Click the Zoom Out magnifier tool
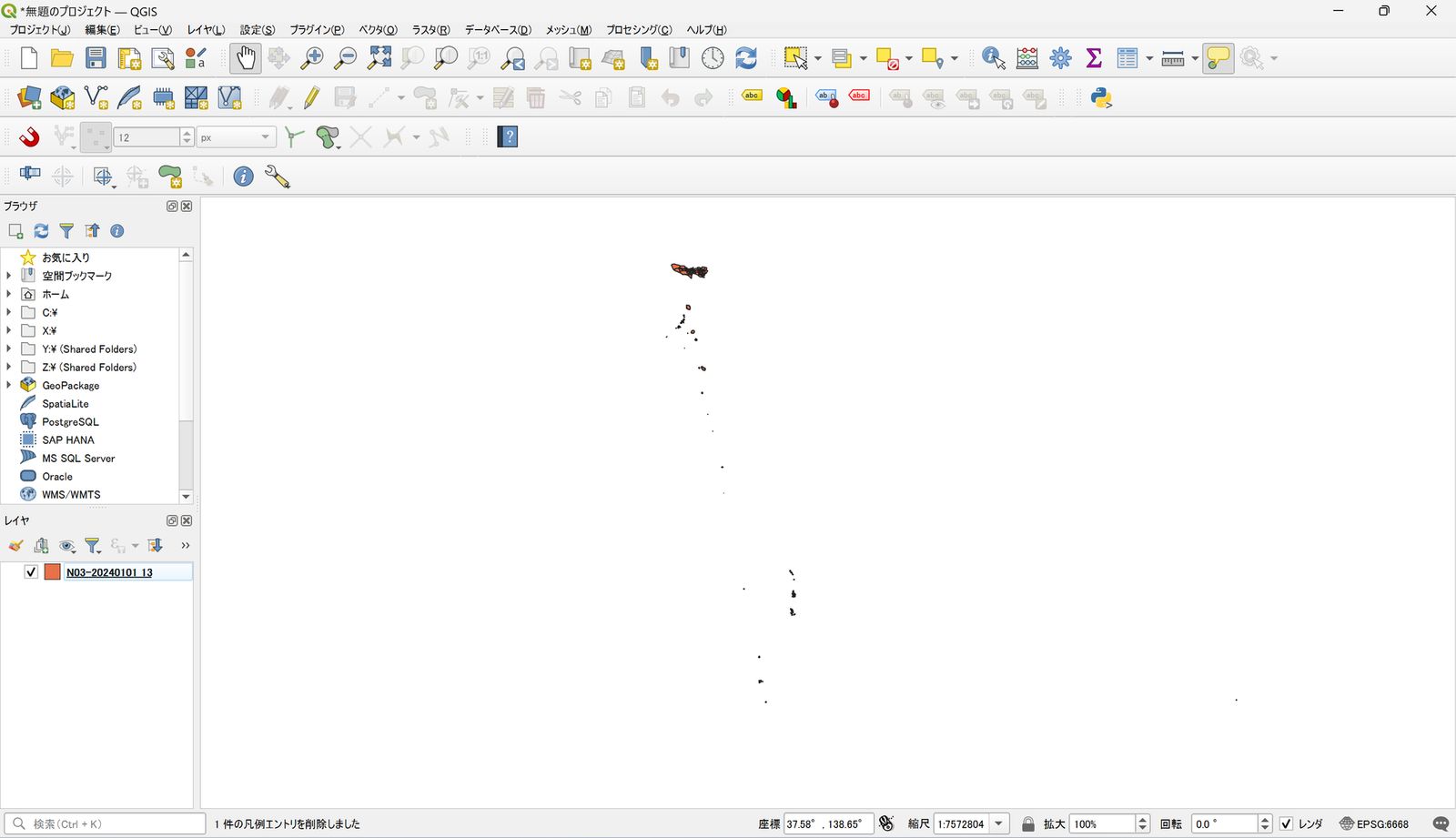1456x838 pixels. (346, 58)
